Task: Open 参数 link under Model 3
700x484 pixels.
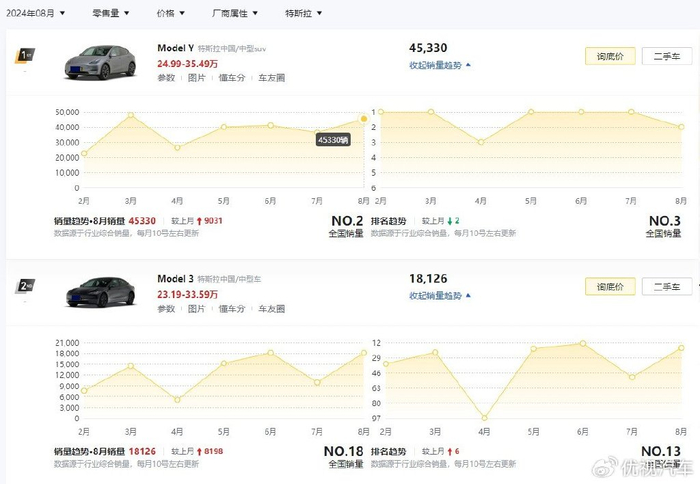Action: 166,309
